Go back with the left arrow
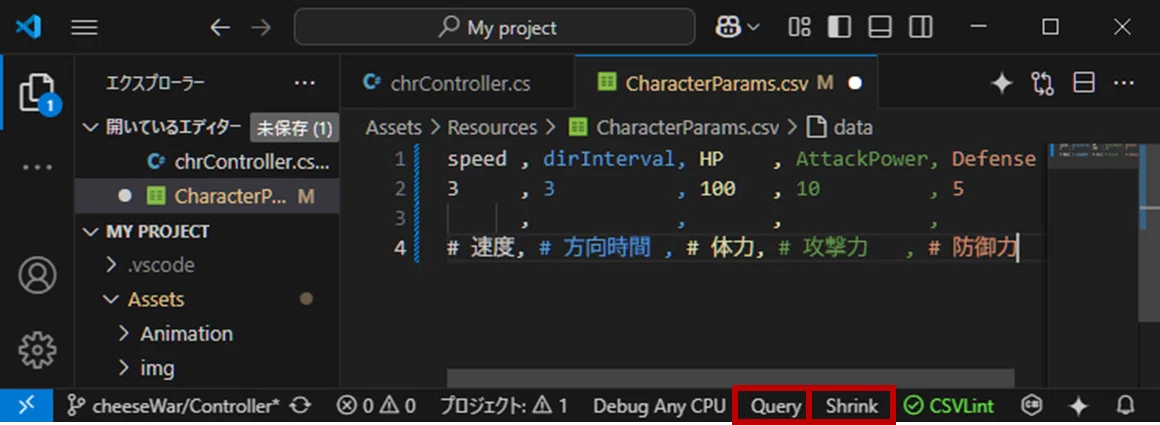This screenshot has width=1160, height=425. tap(220, 28)
